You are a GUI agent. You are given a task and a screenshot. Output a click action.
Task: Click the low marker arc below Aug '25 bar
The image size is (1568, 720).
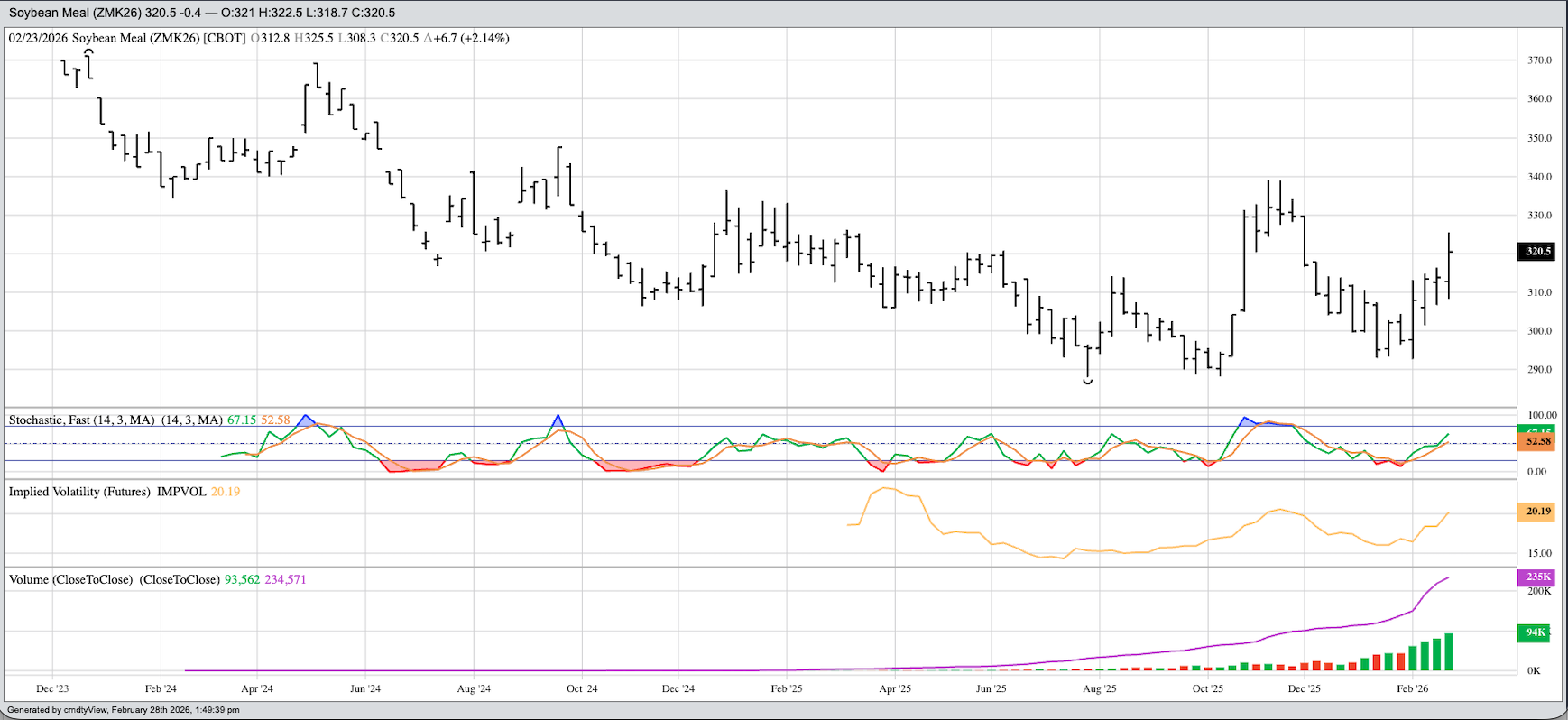pos(1088,383)
